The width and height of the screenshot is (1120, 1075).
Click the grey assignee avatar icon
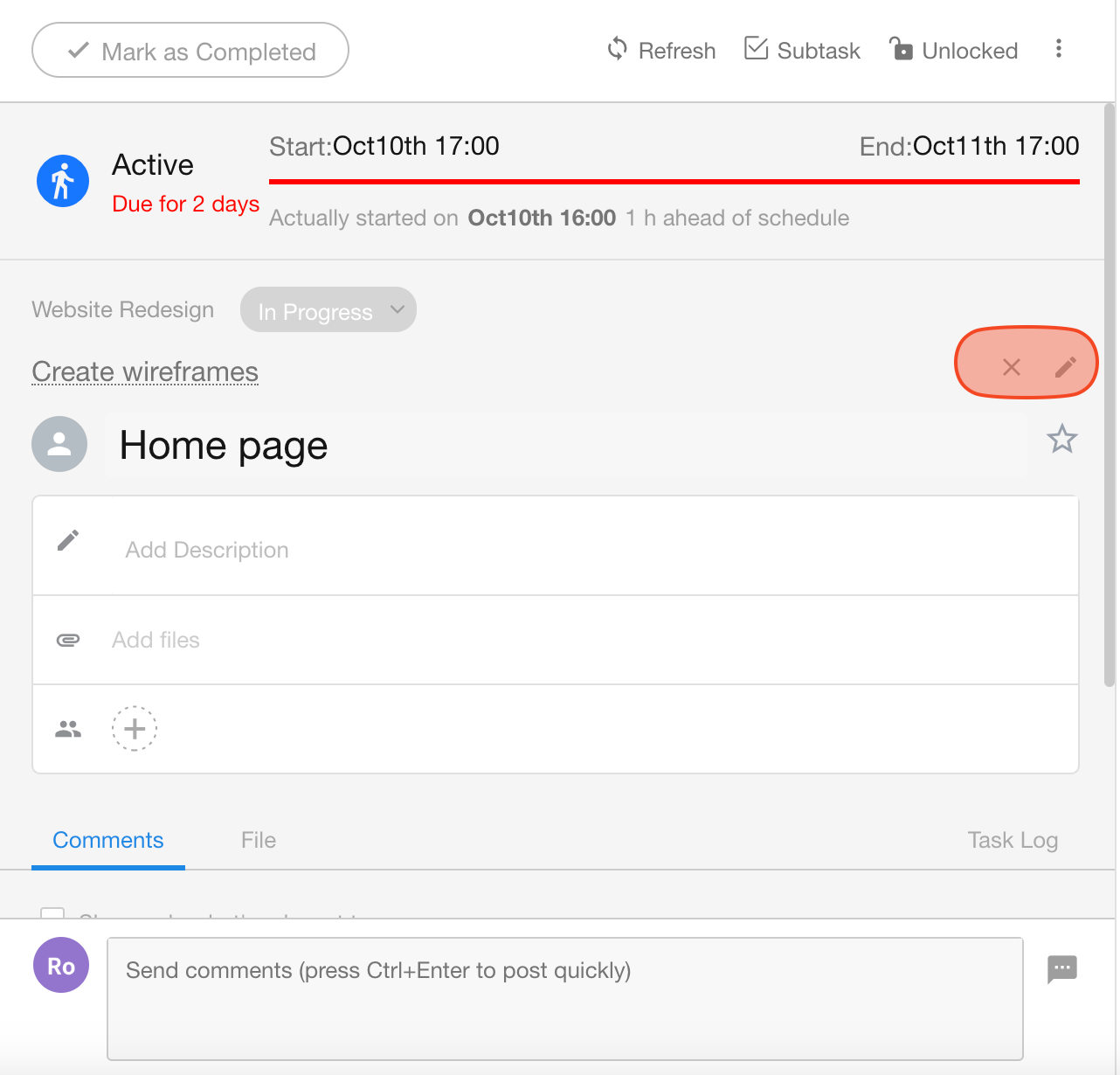pyautogui.click(x=59, y=444)
